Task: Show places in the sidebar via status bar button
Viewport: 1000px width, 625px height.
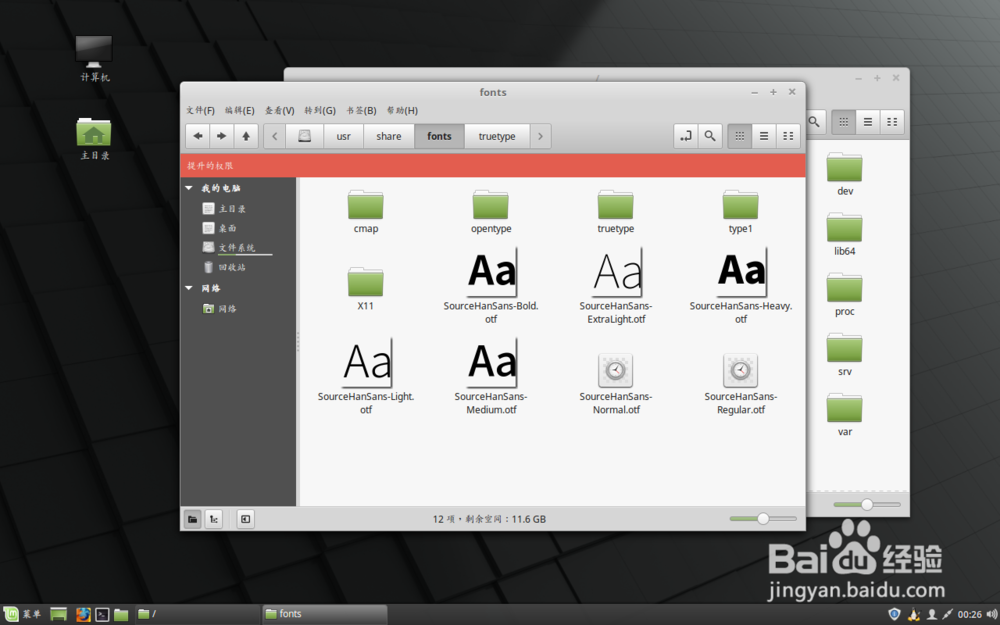Action: [x=192, y=519]
